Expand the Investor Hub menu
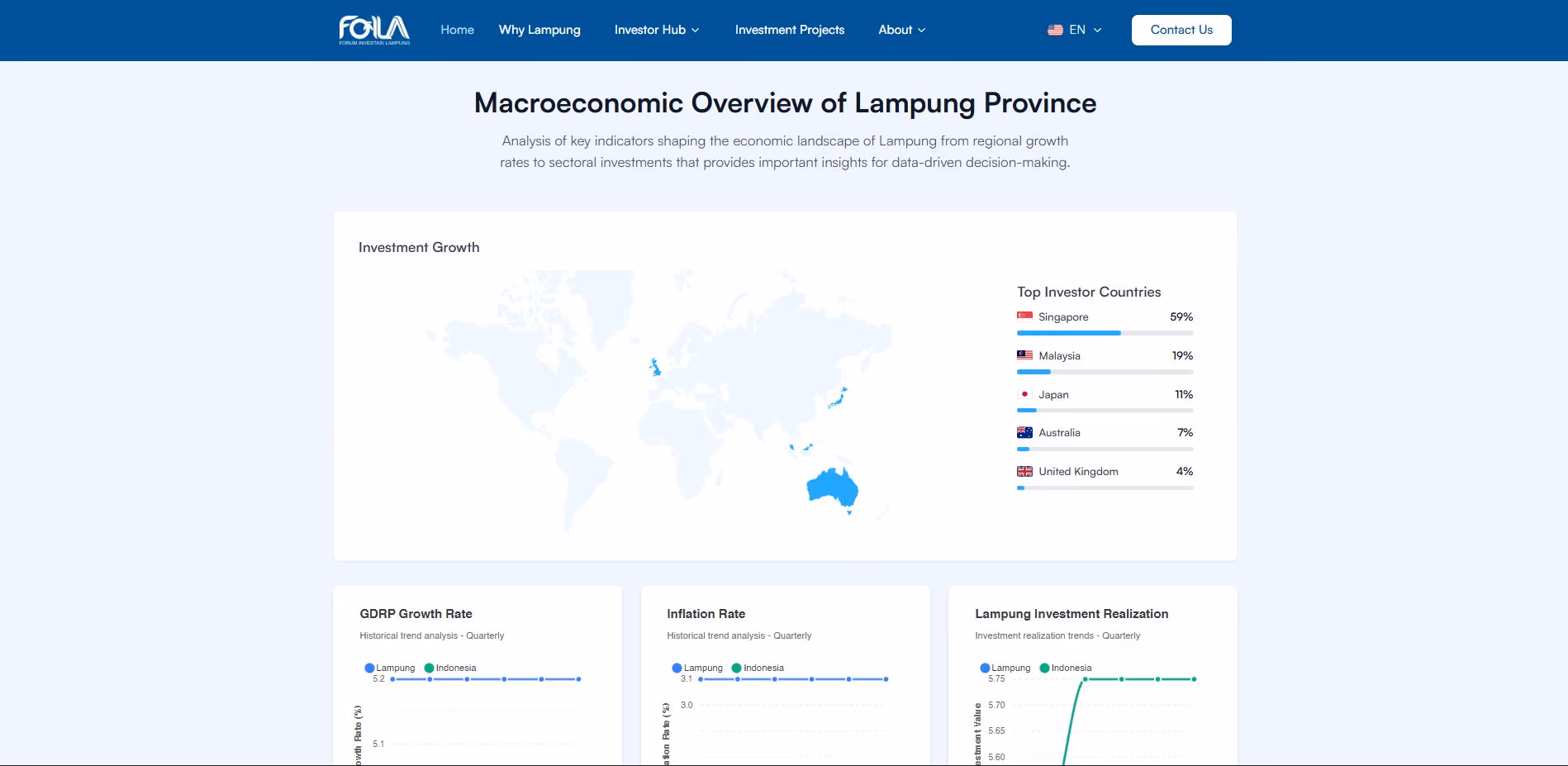The image size is (1568, 766). [x=657, y=30]
